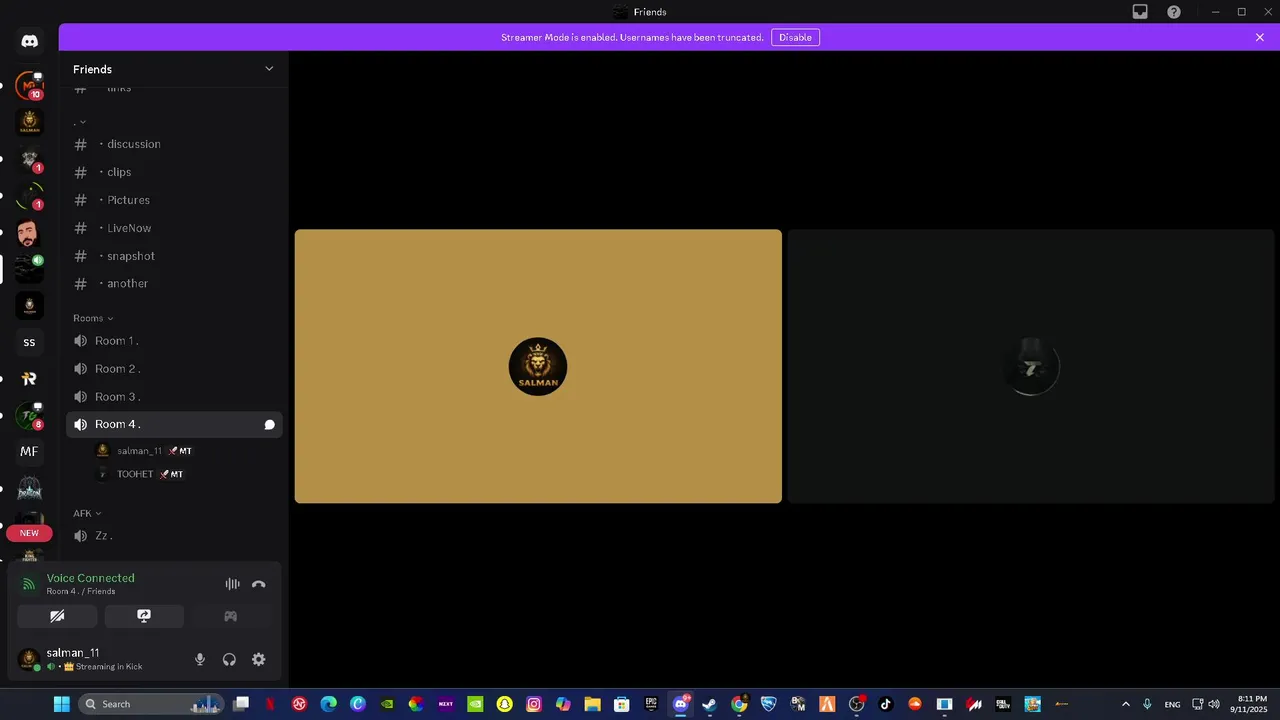Disable Streamer Mode from the banner
The width and height of the screenshot is (1280, 720).
pyautogui.click(x=795, y=37)
